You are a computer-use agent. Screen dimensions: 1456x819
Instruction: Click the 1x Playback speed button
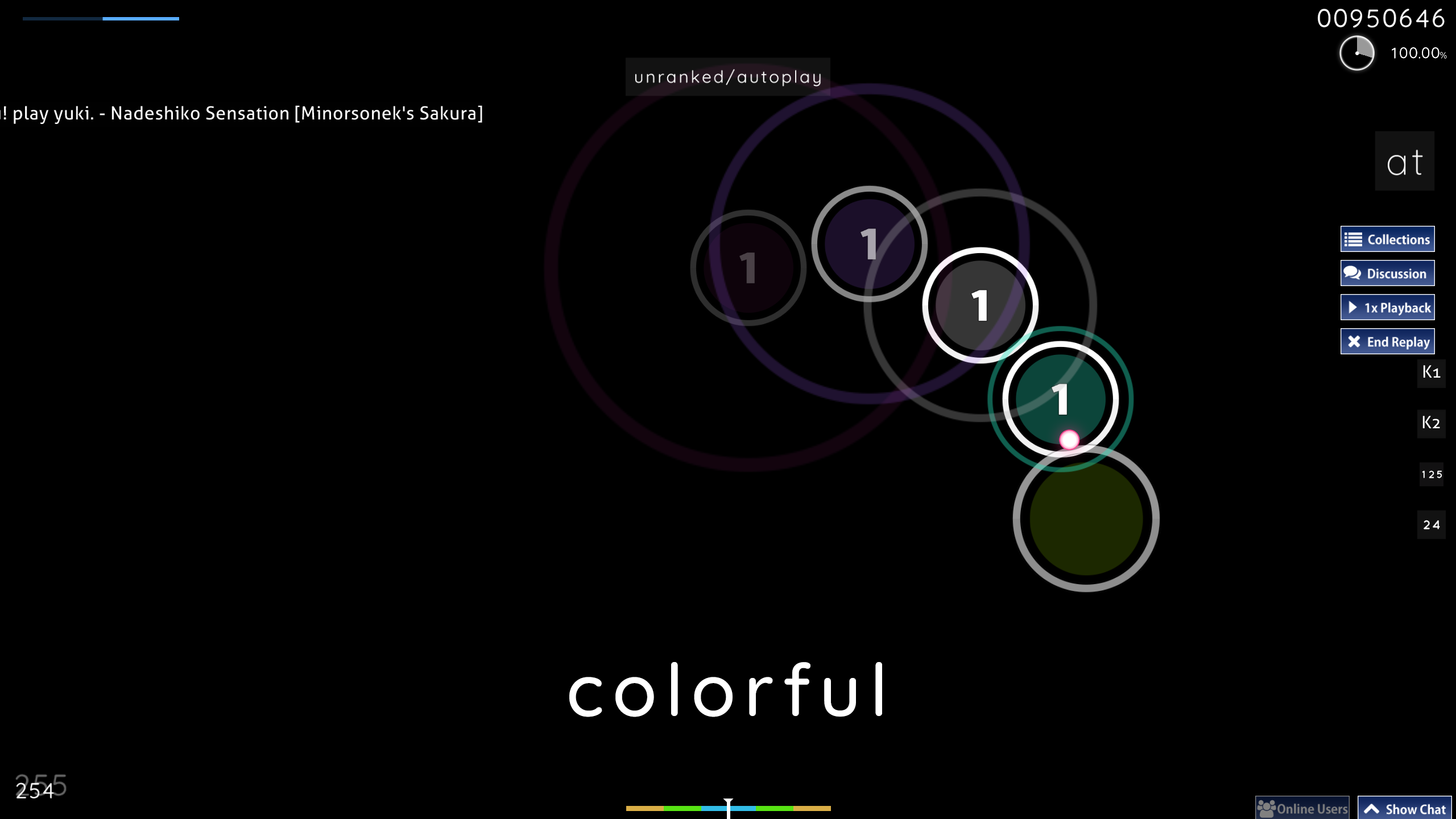pos(1389,307)
